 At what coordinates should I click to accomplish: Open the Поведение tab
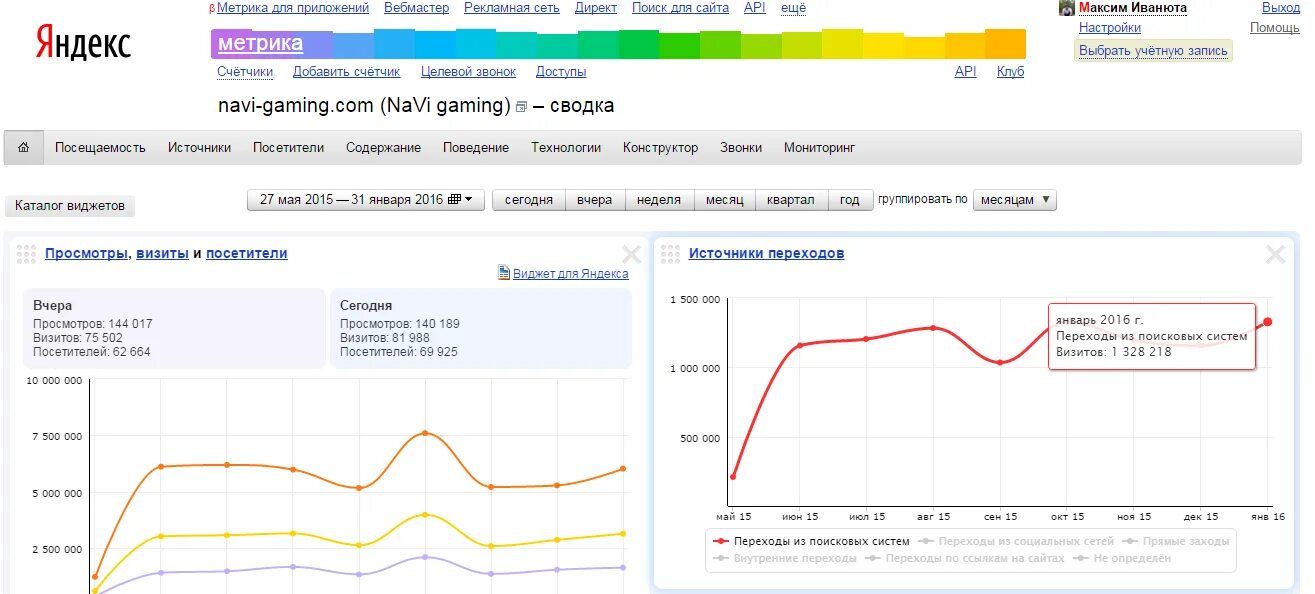tap(476, 147)
